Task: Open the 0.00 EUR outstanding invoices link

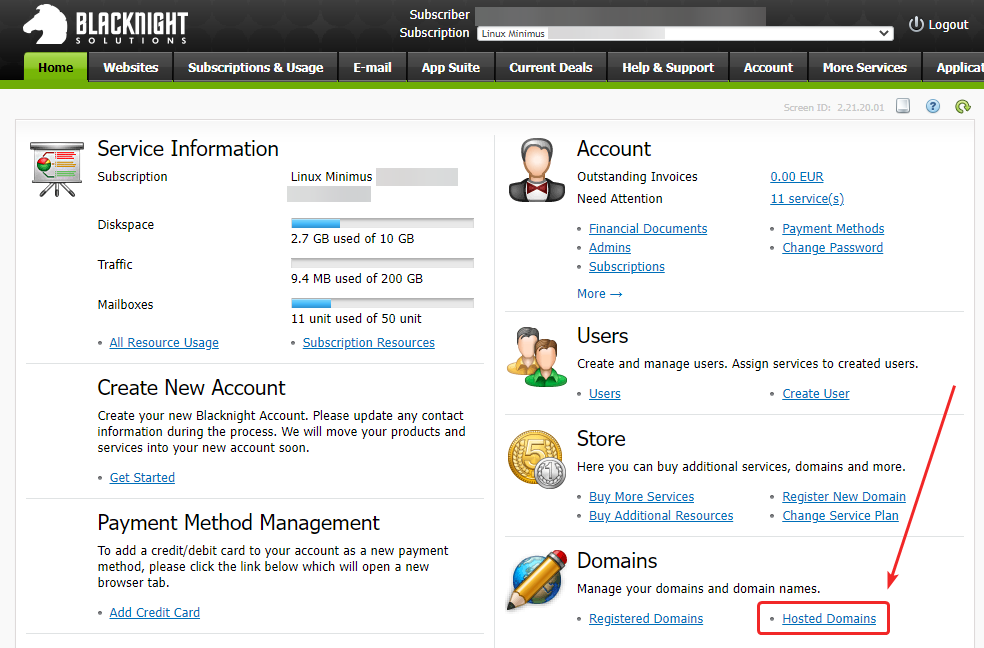Action: [796, 177]
